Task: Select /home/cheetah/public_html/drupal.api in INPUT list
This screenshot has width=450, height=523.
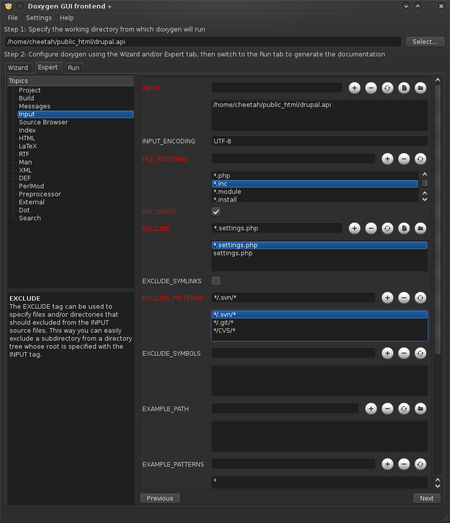Action: click(319, 105)
